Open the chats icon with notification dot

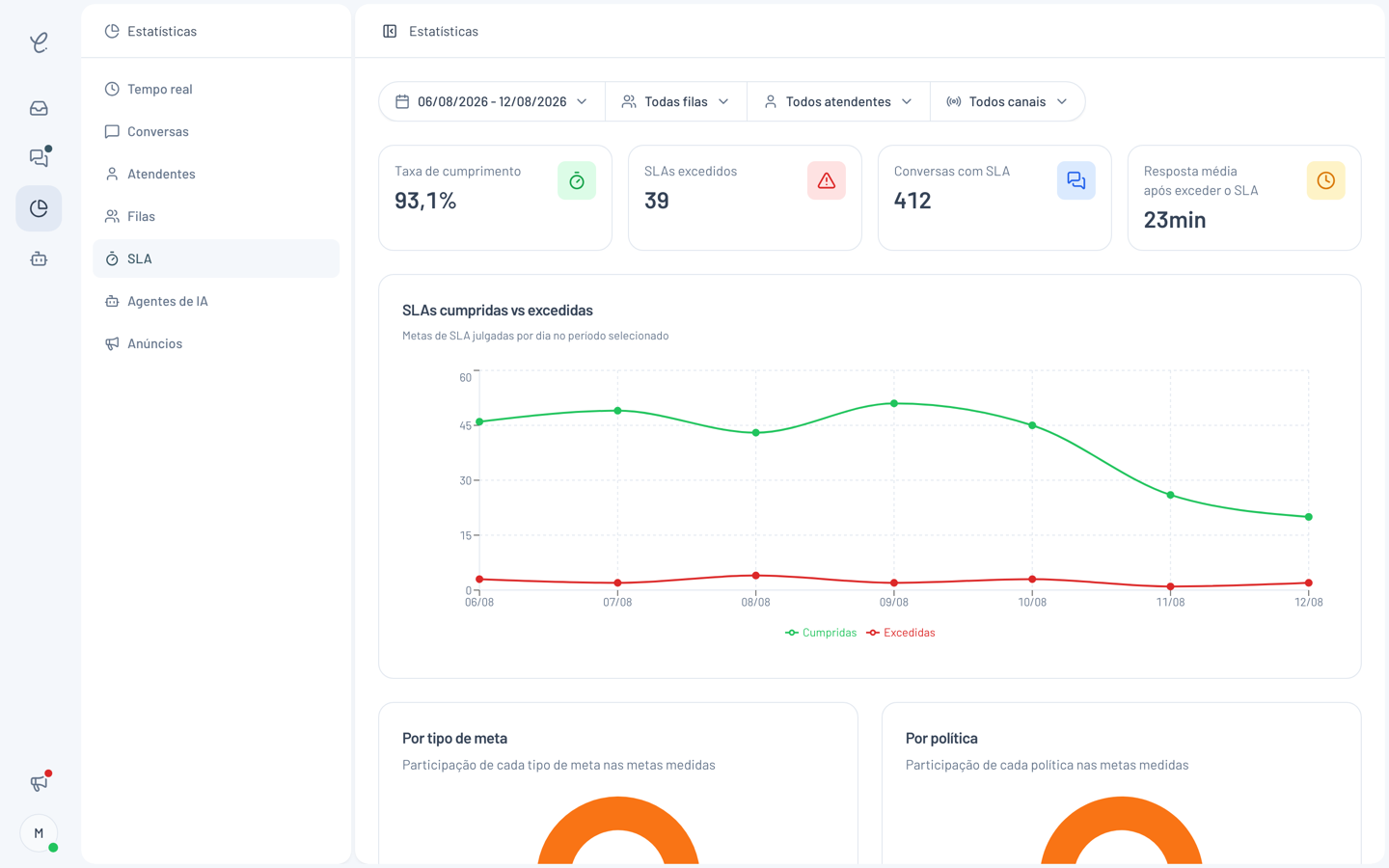pos(39,157)
